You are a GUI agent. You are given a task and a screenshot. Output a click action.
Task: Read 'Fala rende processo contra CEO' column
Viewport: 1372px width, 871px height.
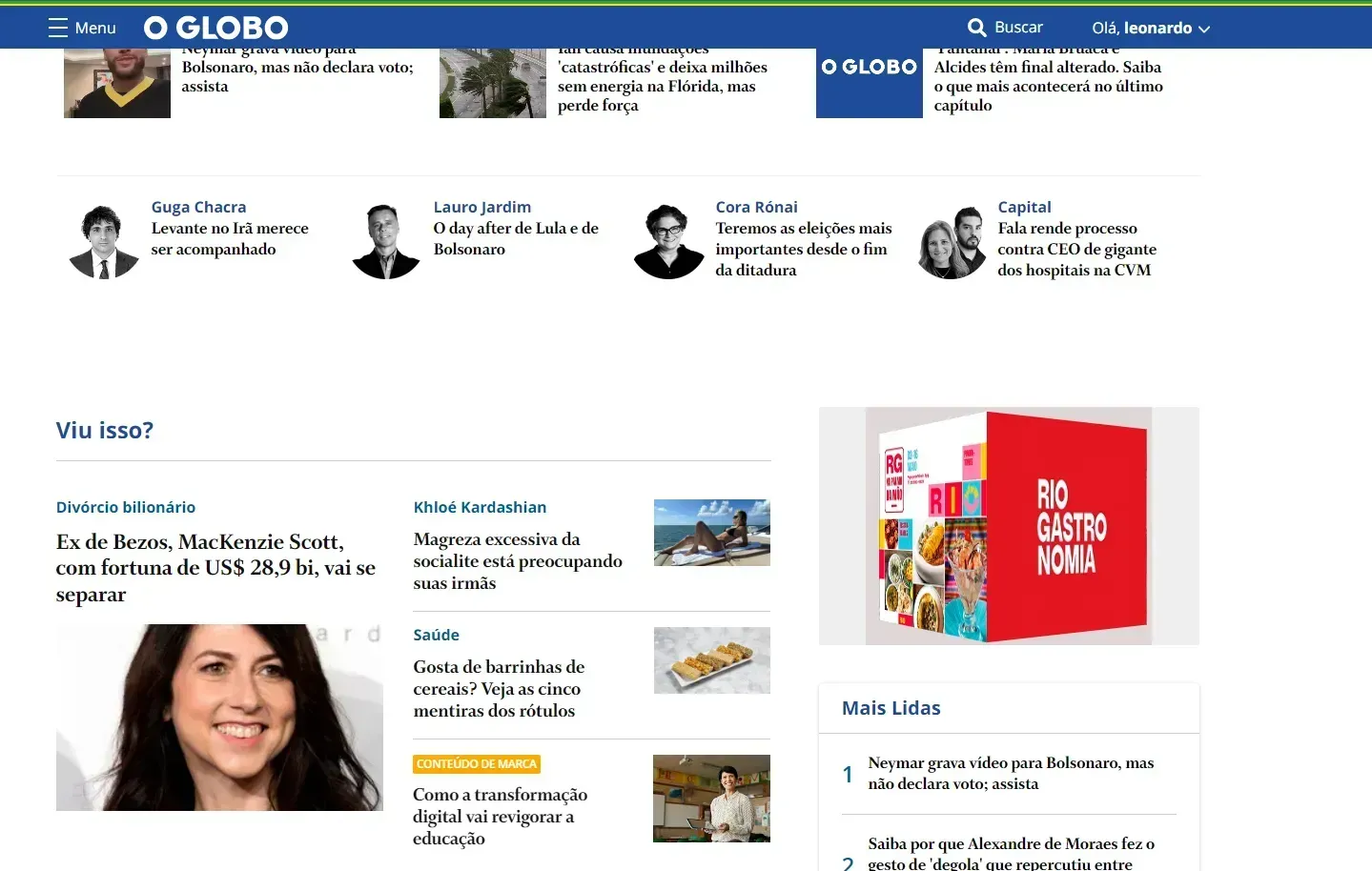[x=1077, y=249]
